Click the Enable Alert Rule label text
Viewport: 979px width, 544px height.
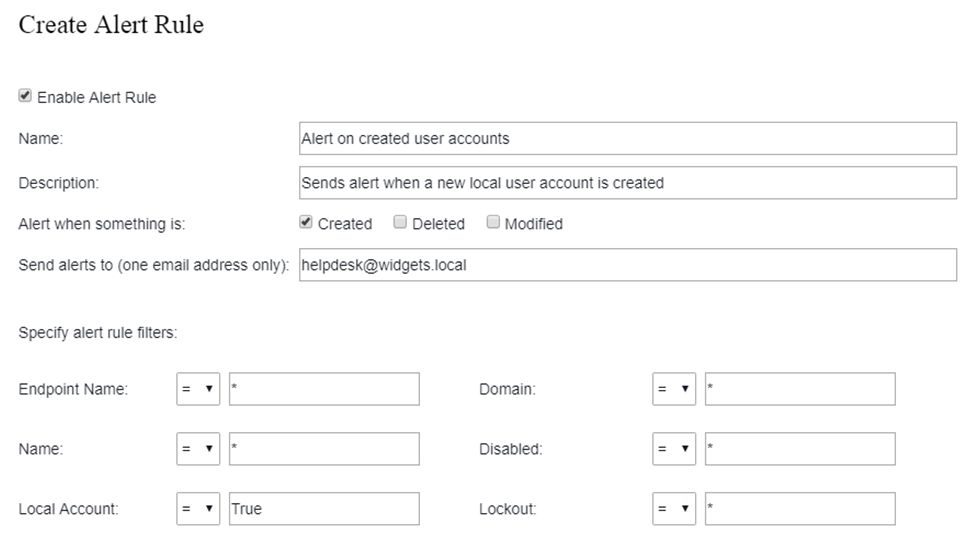point(97,98)
